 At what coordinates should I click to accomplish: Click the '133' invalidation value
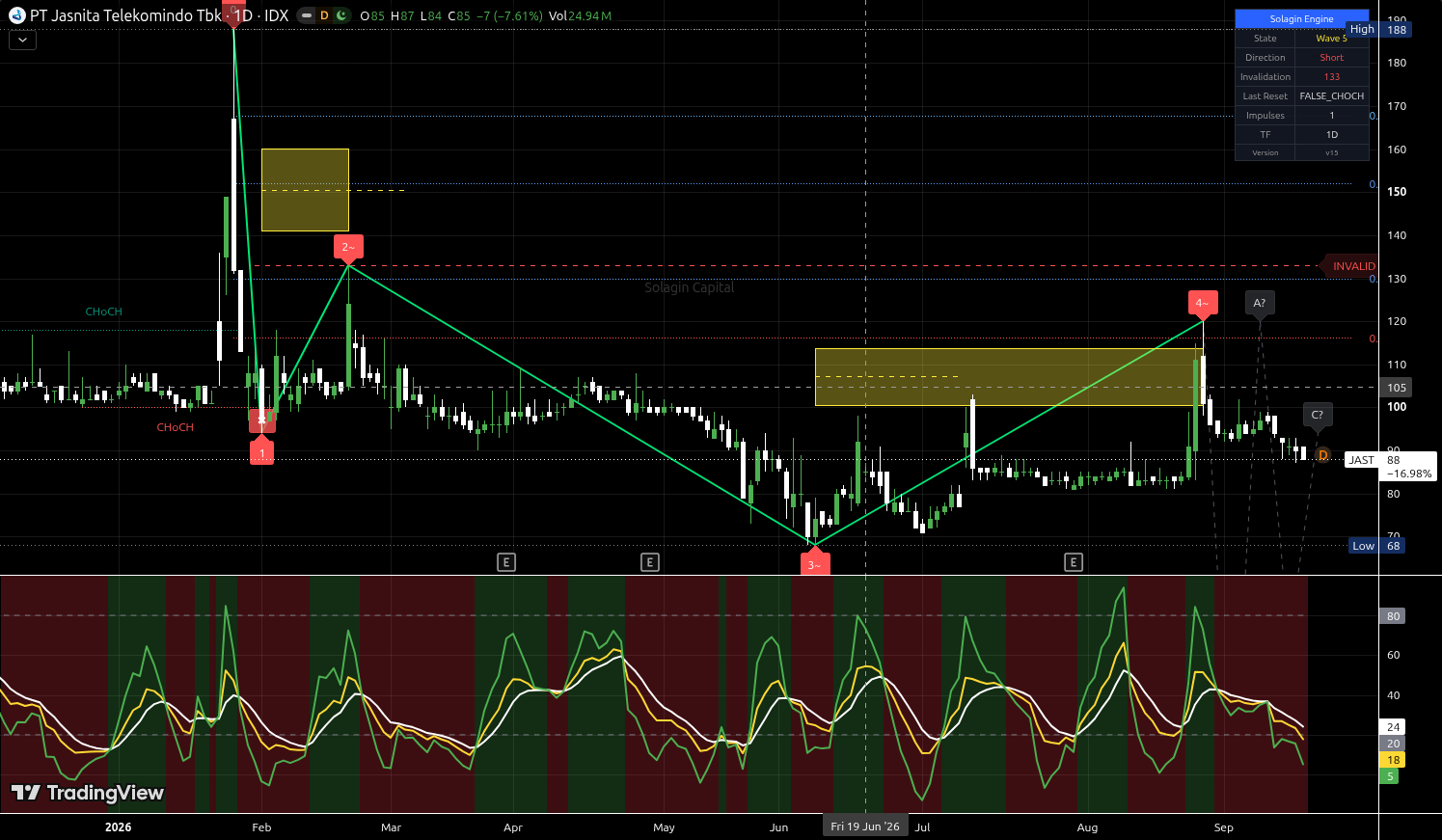[x=1331, y=77]
